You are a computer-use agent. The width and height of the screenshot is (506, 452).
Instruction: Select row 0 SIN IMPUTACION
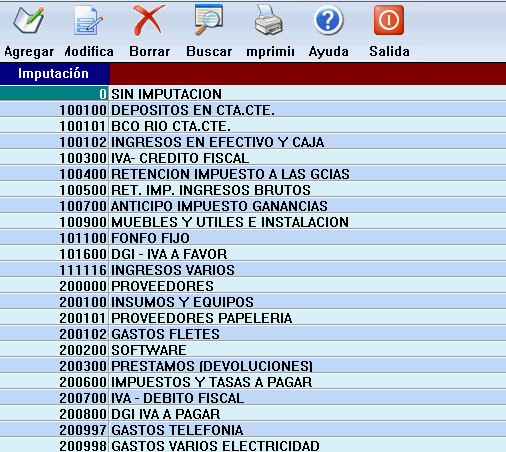click(253, 94)
